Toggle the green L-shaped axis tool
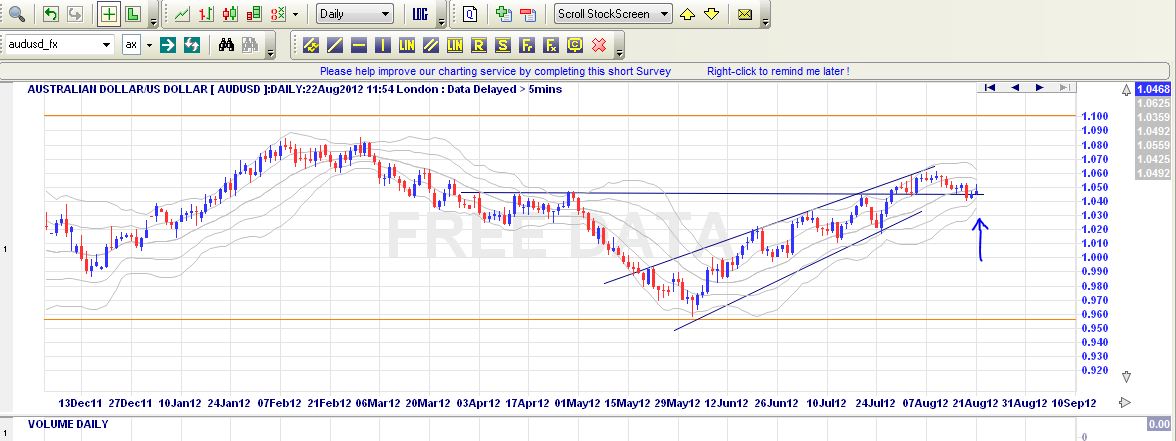The width and height of the screenshot is (1176, 441). click(133, 14)
